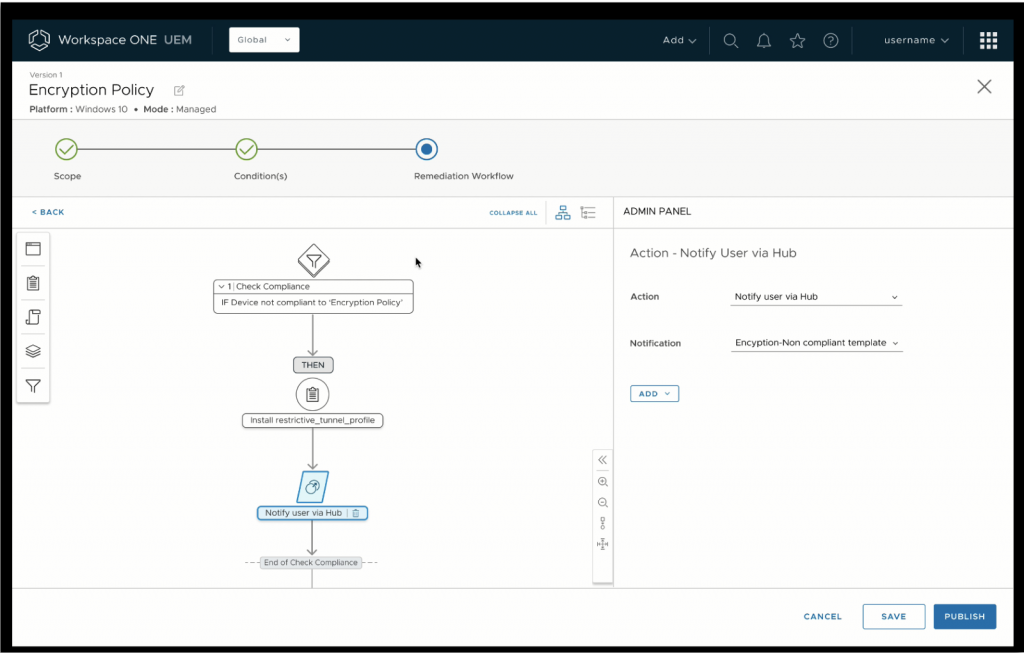Screen dimensions: 1024x653
Task: Click the search magnifier icon in header
Action: 731,41
